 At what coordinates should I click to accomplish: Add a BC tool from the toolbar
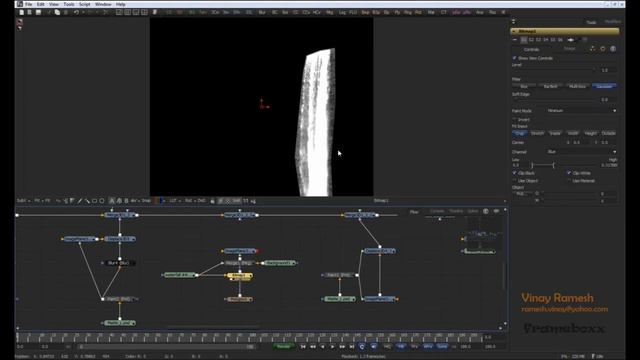[274, 12]
